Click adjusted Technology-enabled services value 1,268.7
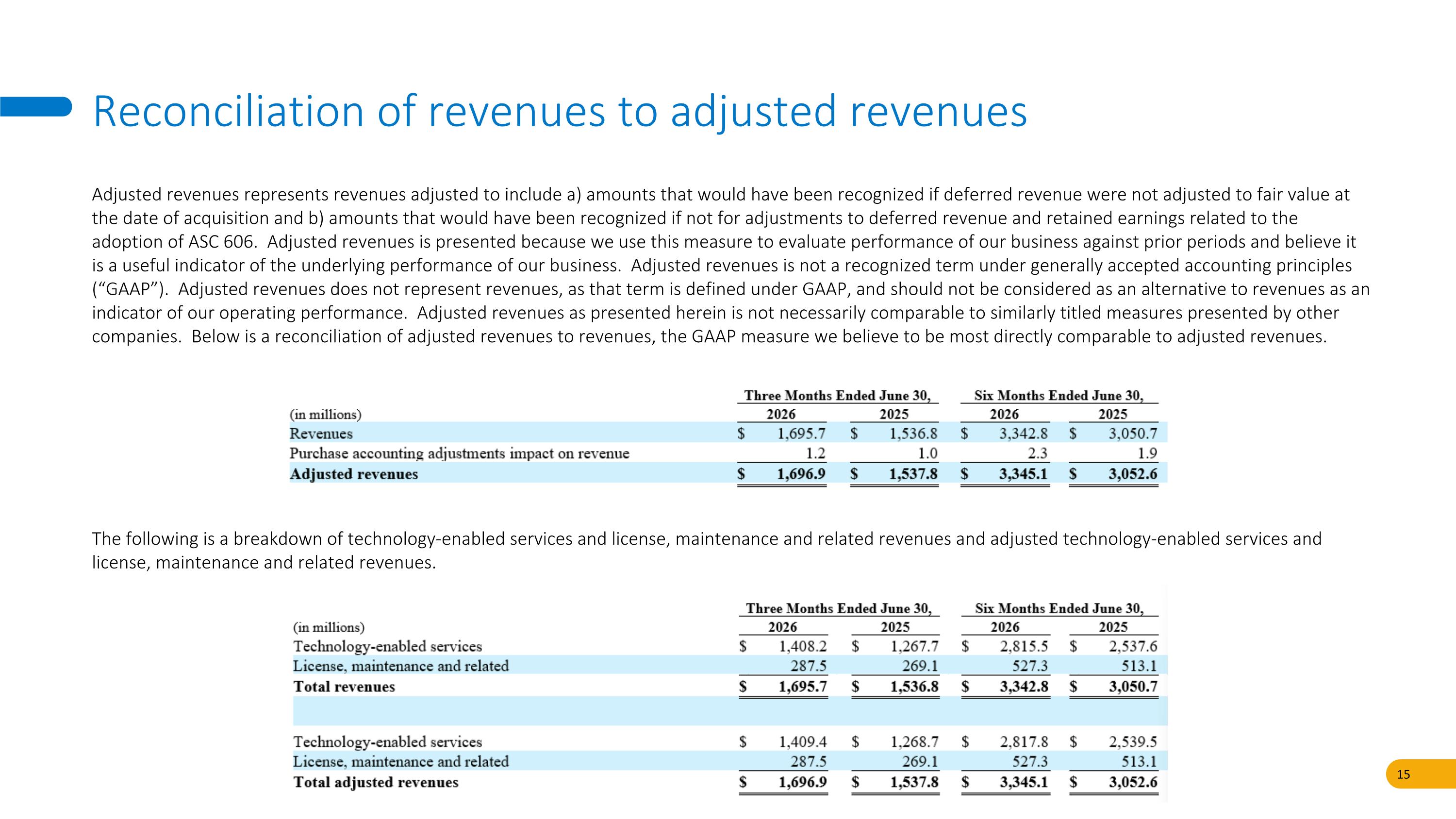Image resolution: width=1456 pixels, height=819 pixels. click(915, 741)
